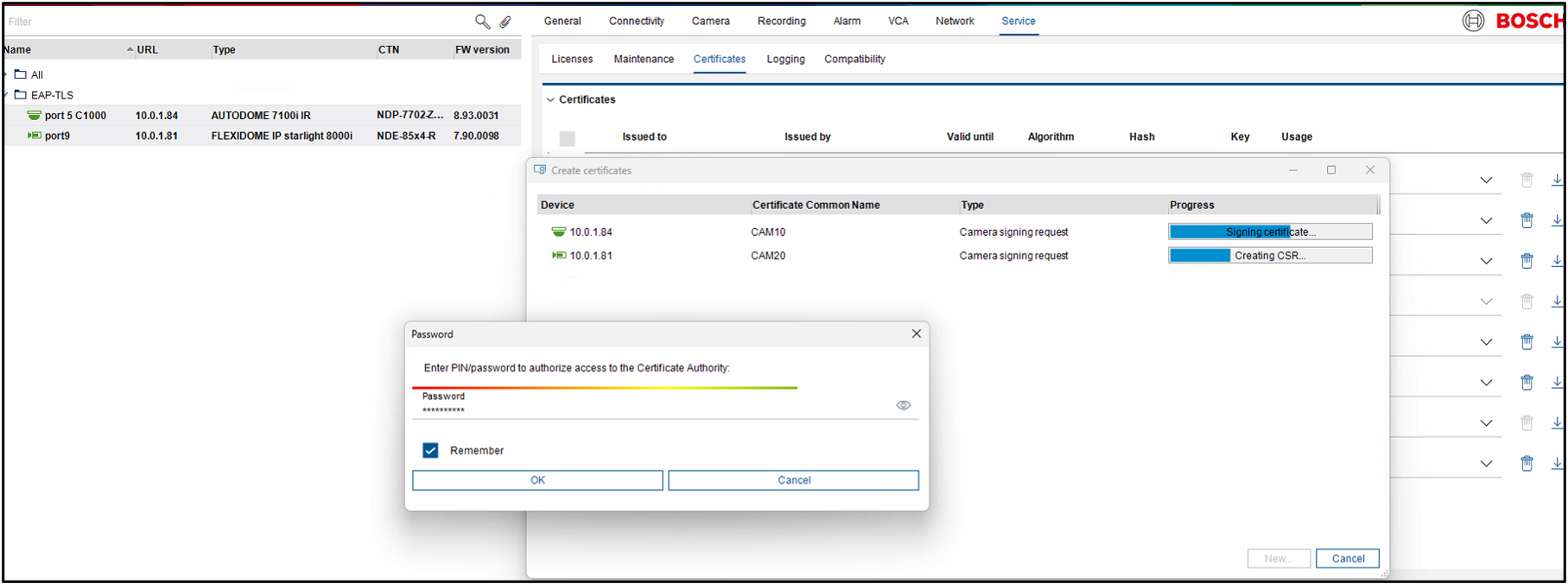This screenshot has height=584, width=1568.
Task: Click the Bosch logo emblem
Action: point(1473,21)
